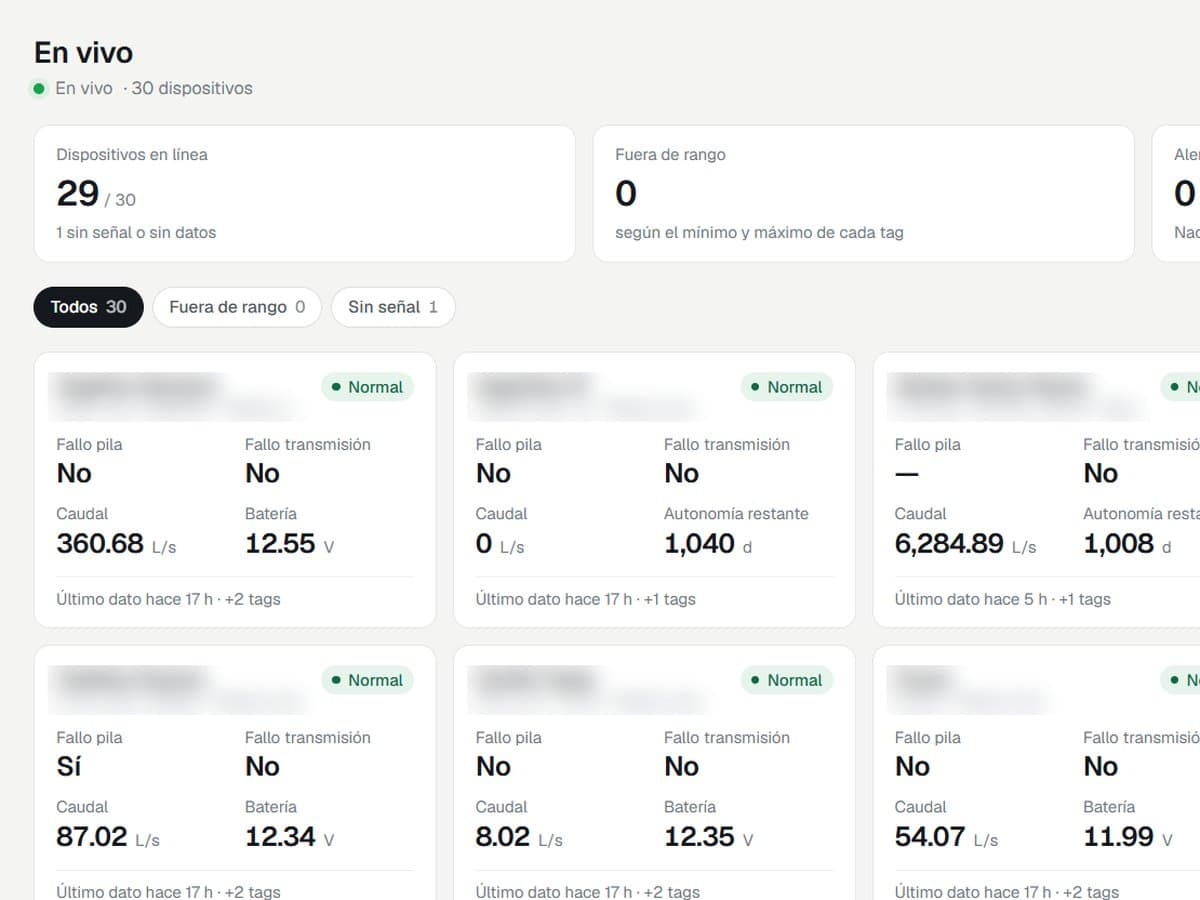Show only Sin señal devices
The width and height of the screenshot is (1200, 900).
393,307
